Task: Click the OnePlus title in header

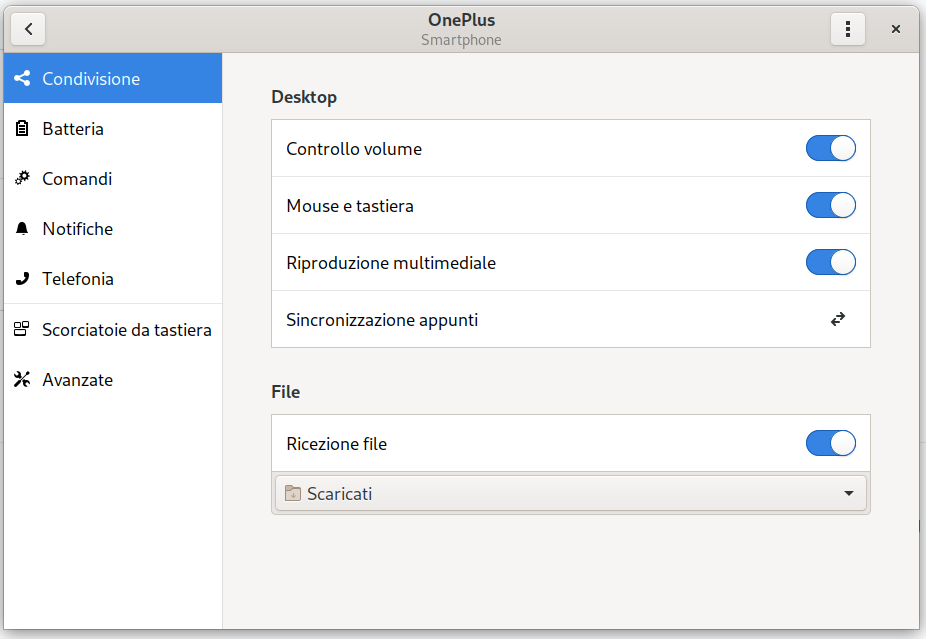Action: [x=461, y=20]
